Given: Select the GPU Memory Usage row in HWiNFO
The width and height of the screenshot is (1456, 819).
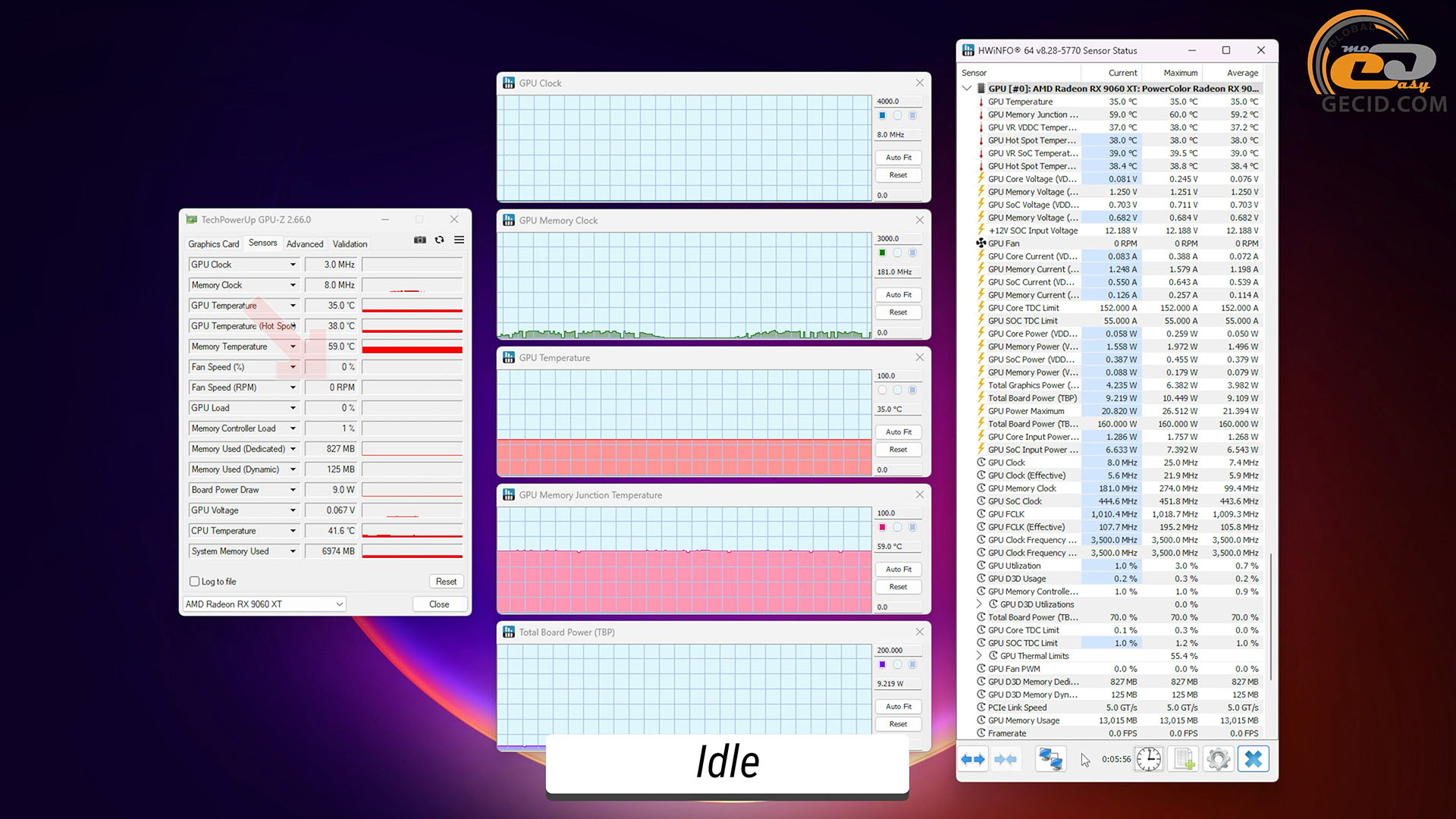Looking at the screenshot, I should pos(1118,720).
